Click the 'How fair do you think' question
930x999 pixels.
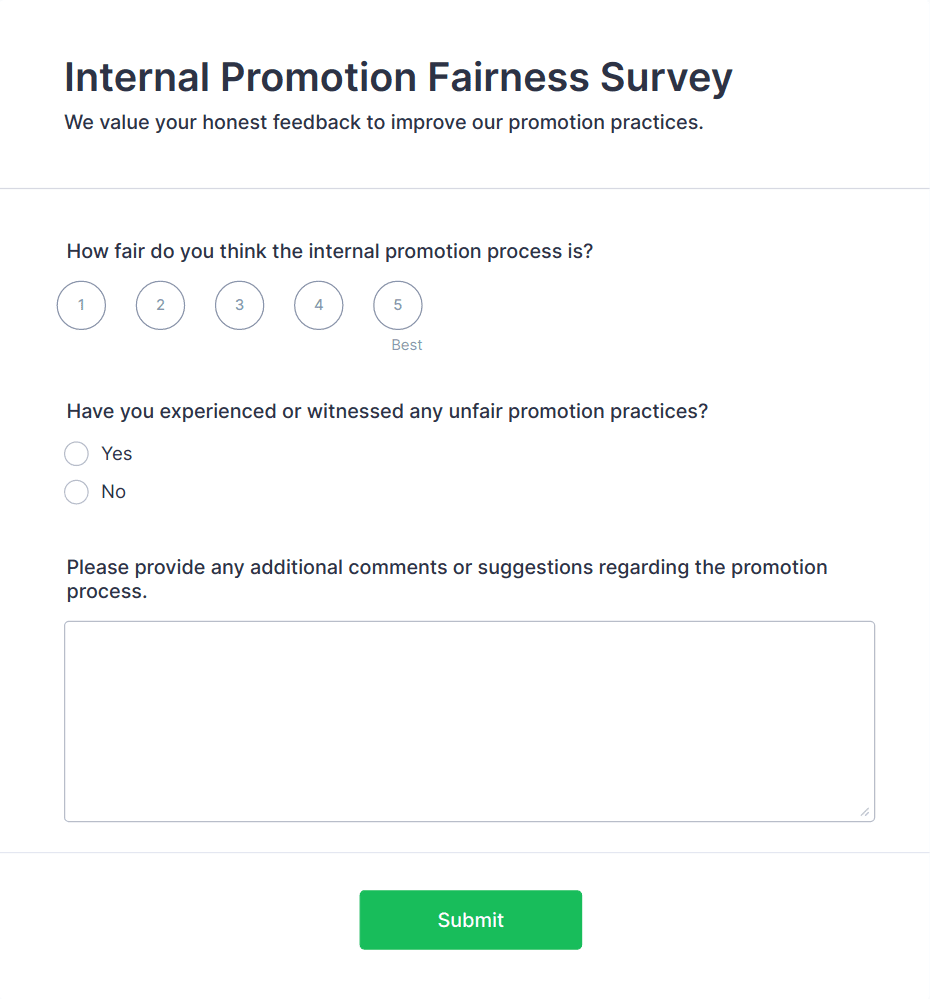coord(330,251)
